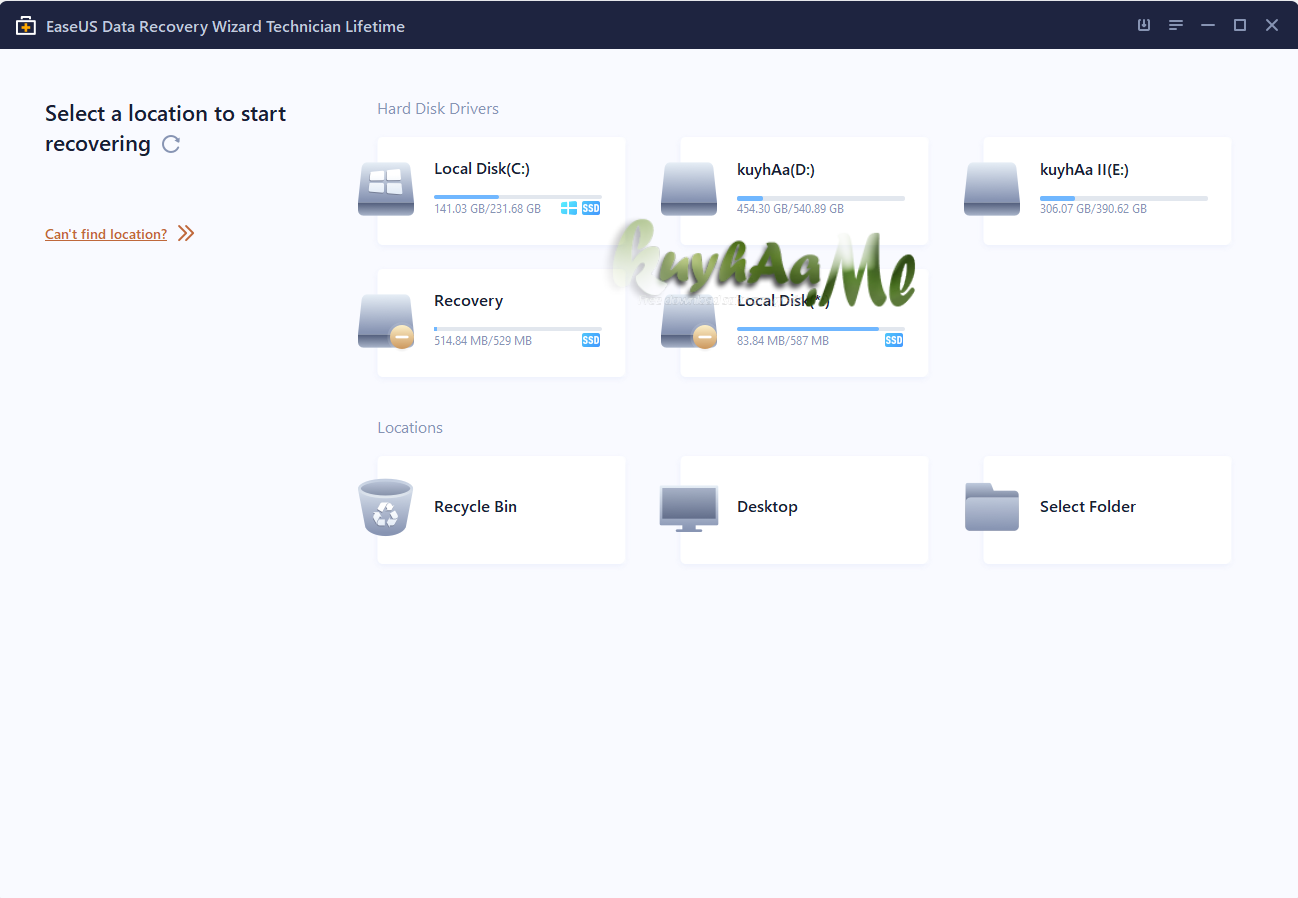The image size is (1298, 898).
Task: Click the Desktop location label
Action: pyautogui.click(x=767, y=507)
